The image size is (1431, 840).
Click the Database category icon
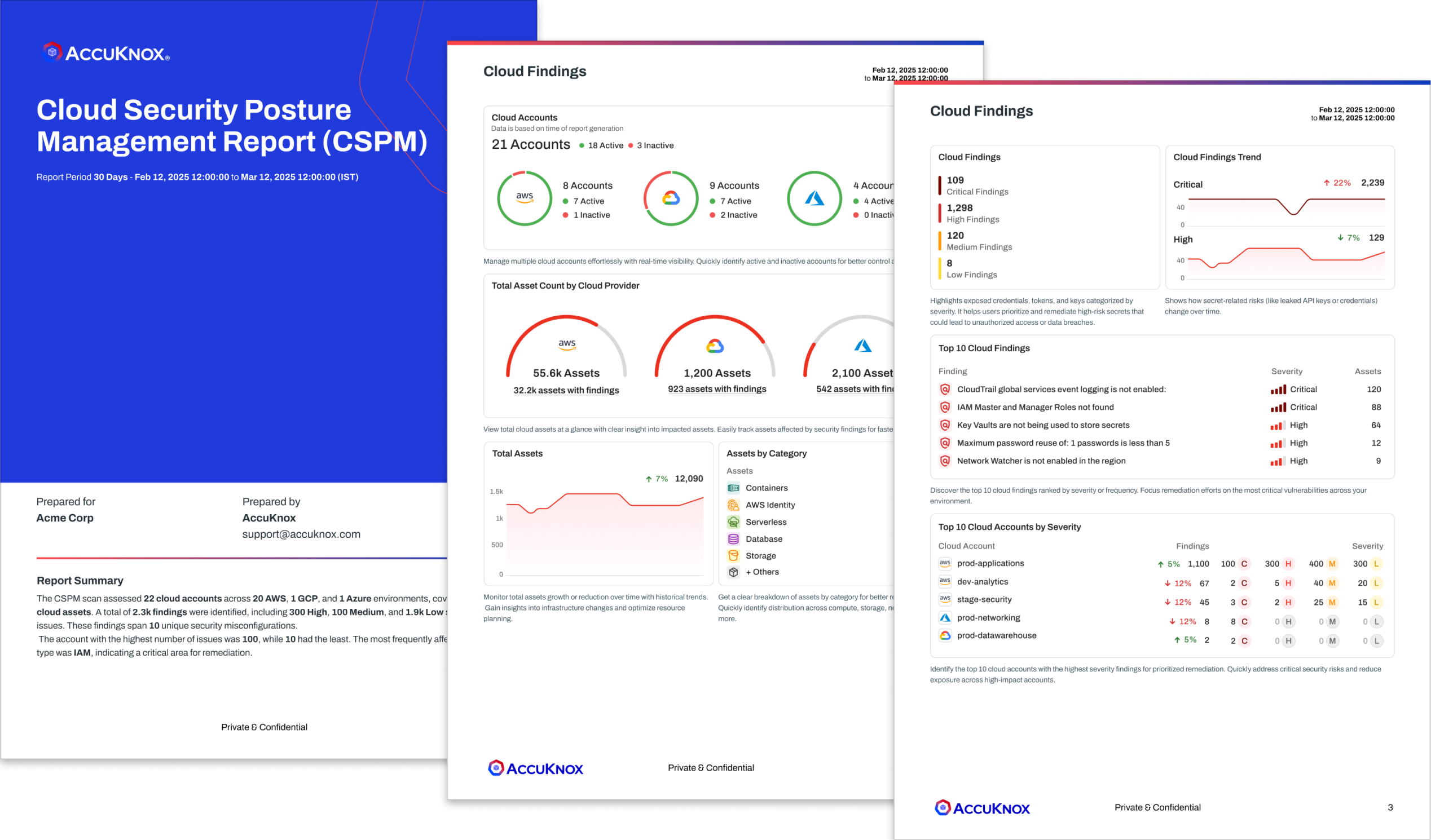click(733, 538)
